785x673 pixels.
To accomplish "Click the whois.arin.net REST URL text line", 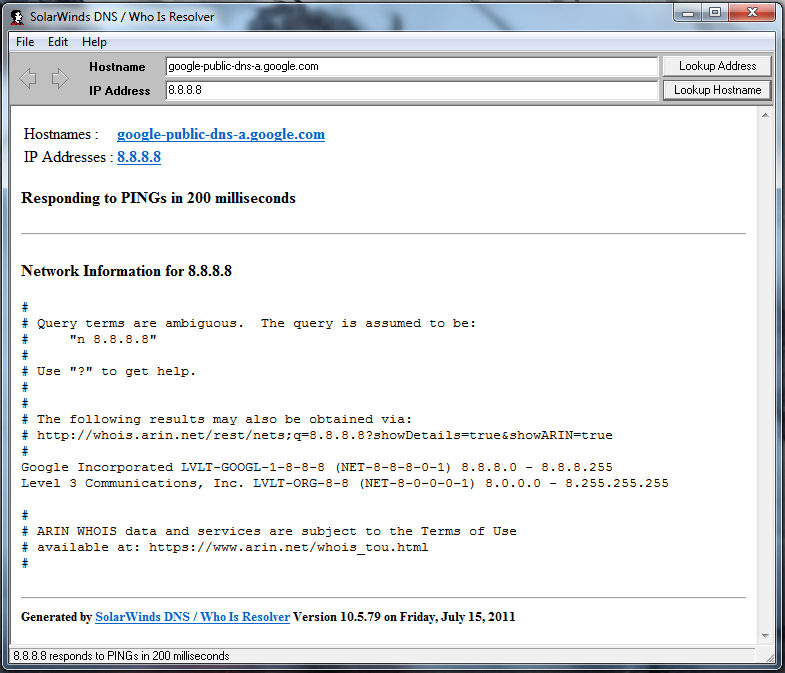I will coord(317,435).
